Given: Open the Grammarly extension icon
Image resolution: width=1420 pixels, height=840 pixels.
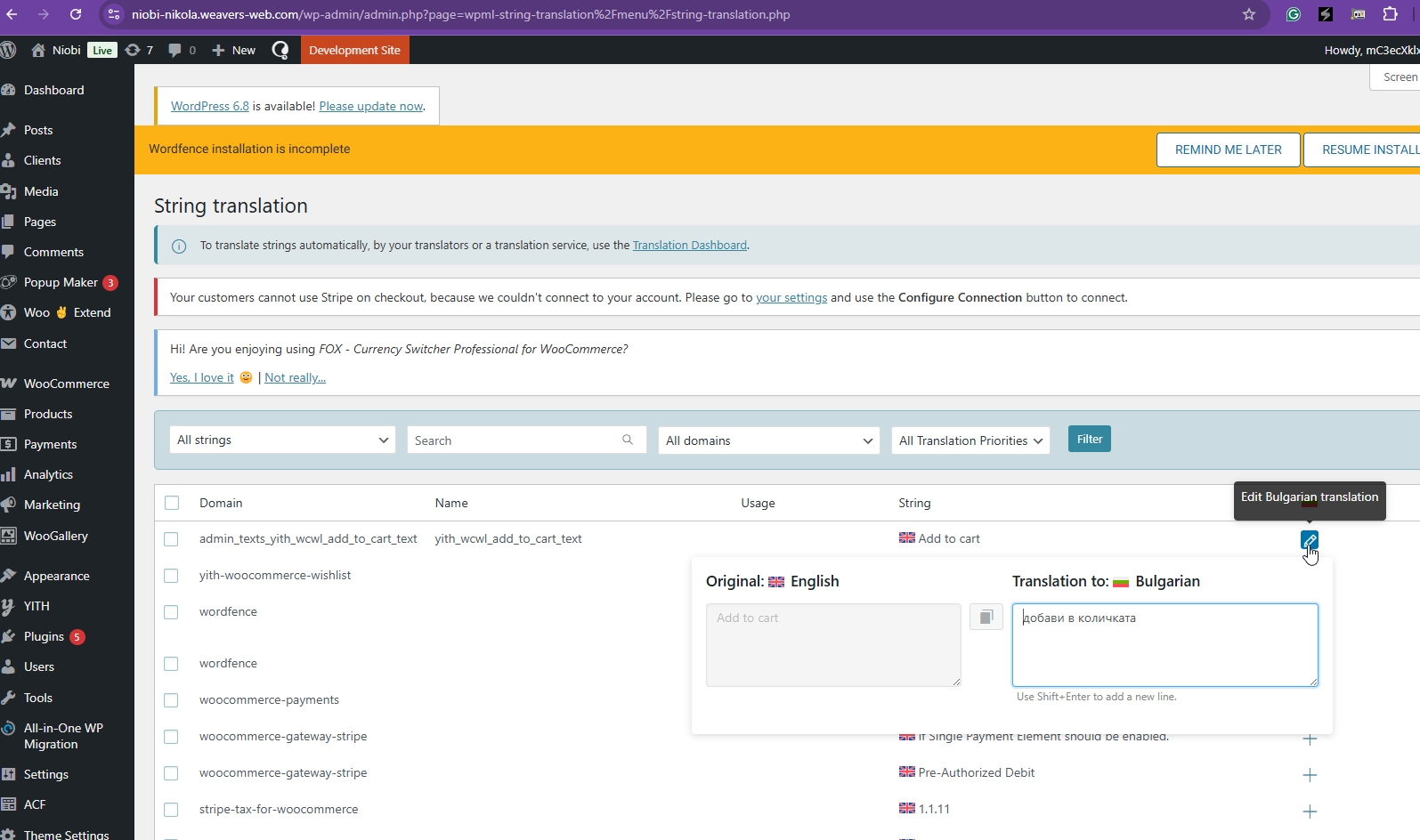Looking at the screenshot, I should [x=1294, y=14].
